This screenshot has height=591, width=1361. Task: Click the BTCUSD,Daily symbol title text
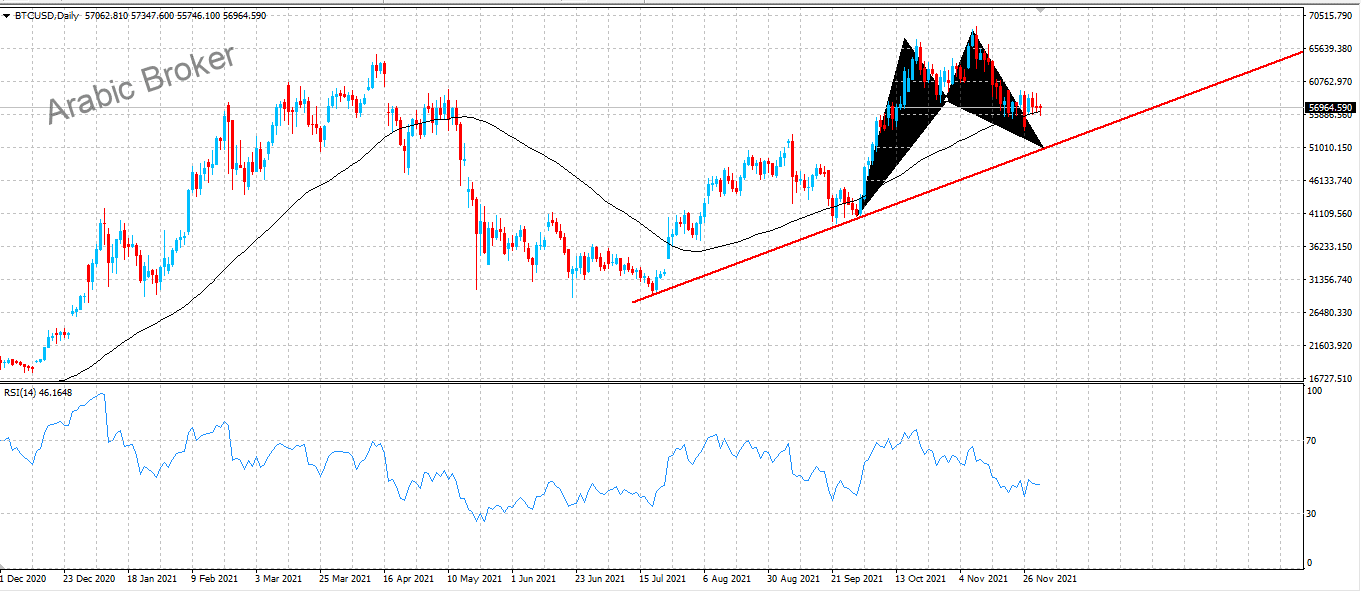click(46, 16)
